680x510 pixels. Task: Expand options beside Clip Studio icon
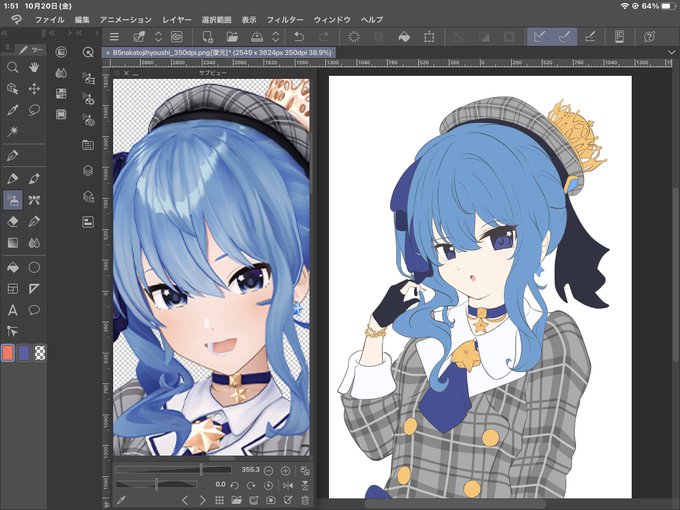(x=158, y=37)
